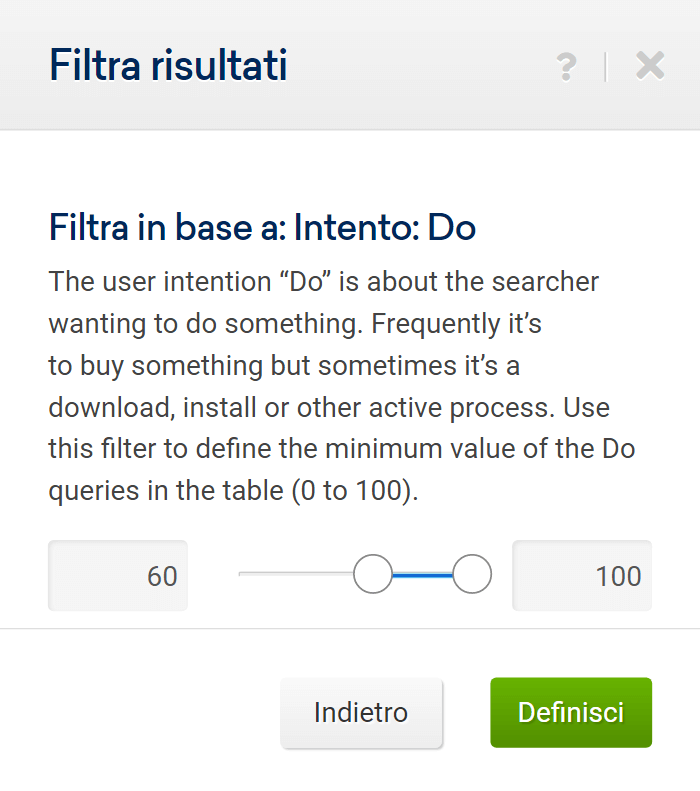700x791 pixels.
Task: Click the horizontal separator line above the buttons
Action: [x=350, y=629]
